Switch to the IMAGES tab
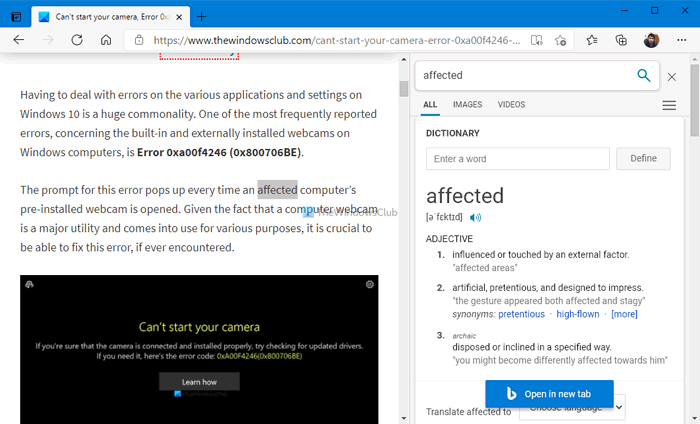This screenshot has height=424, width=700. (x=467, y=104)
